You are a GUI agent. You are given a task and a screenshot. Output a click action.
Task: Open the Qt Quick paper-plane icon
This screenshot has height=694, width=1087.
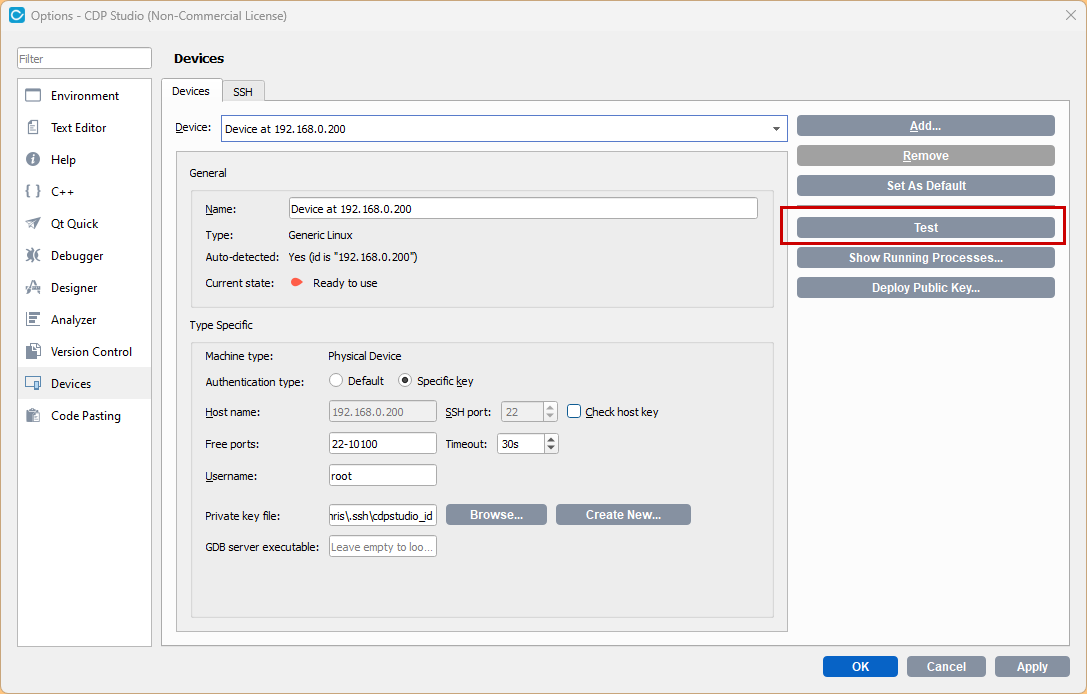[33, 223]
